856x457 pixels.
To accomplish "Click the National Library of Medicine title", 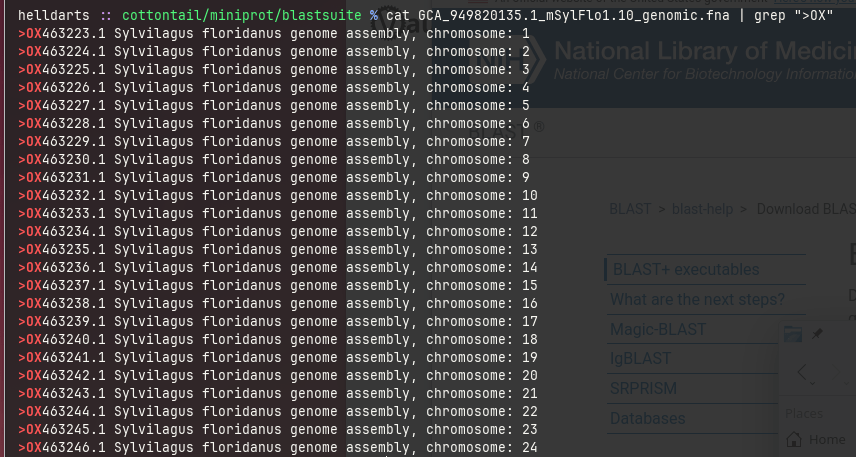I will point(700,50).
